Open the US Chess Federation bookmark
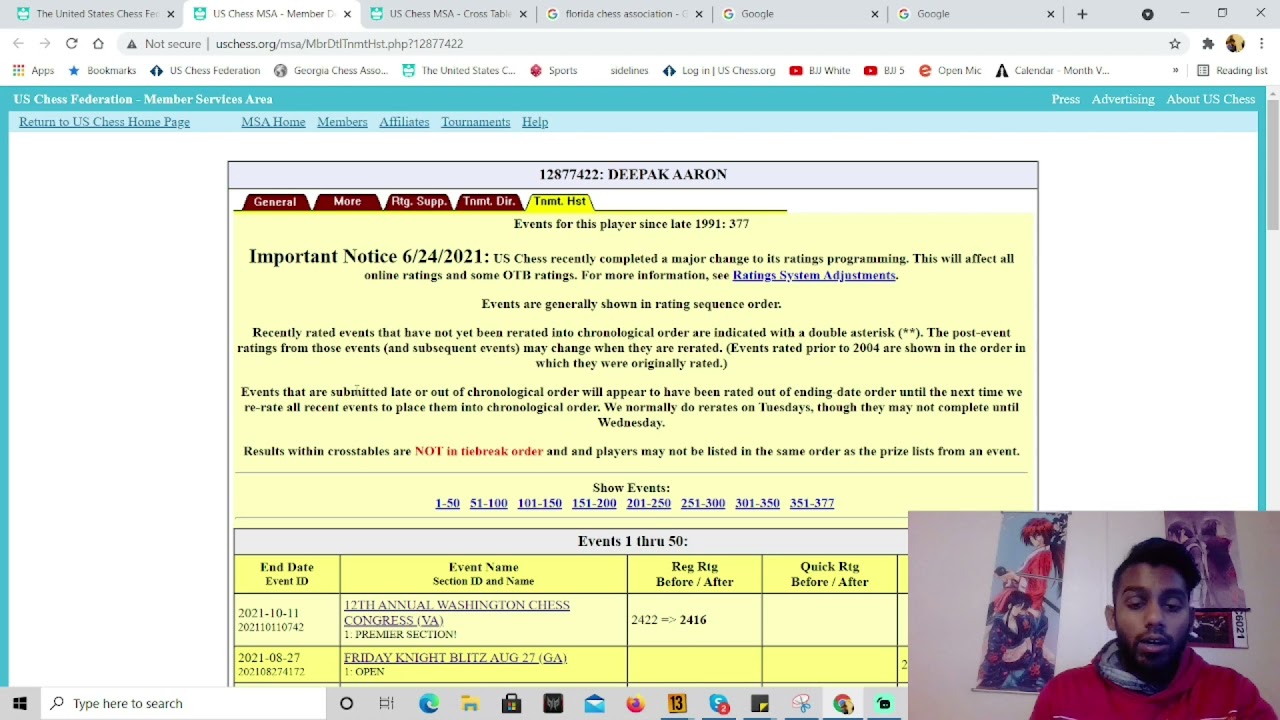This screenshot has height=720, width=1280. click(205, 71)
